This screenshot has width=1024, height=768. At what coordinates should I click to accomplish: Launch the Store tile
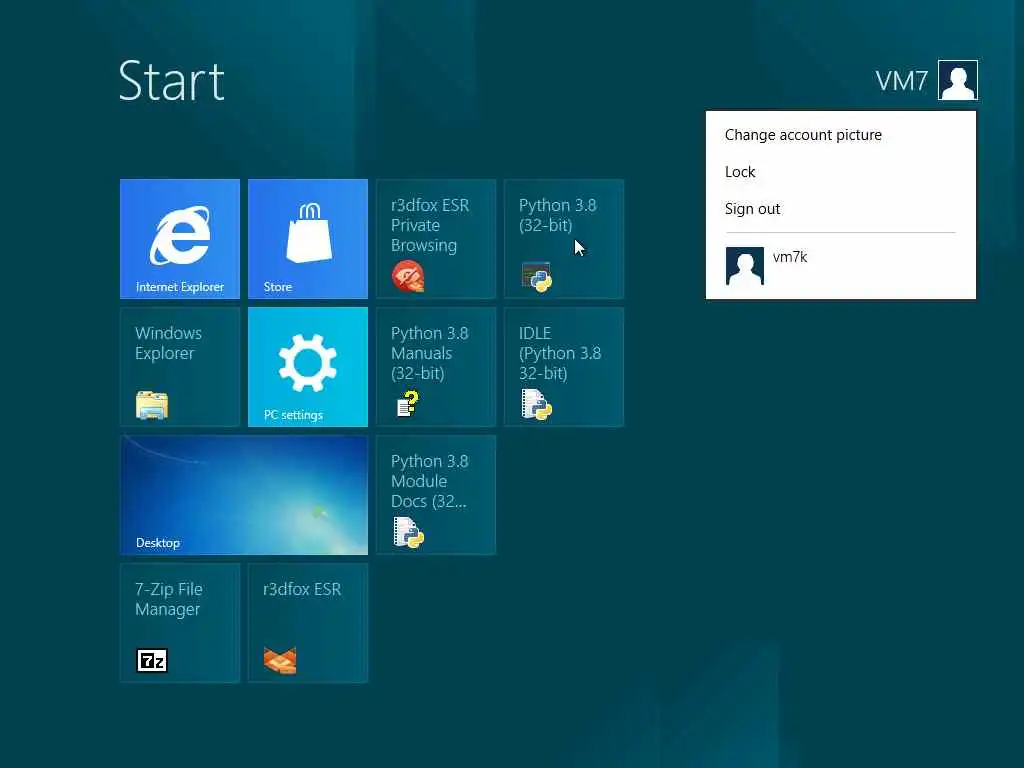tap(308, 238)
